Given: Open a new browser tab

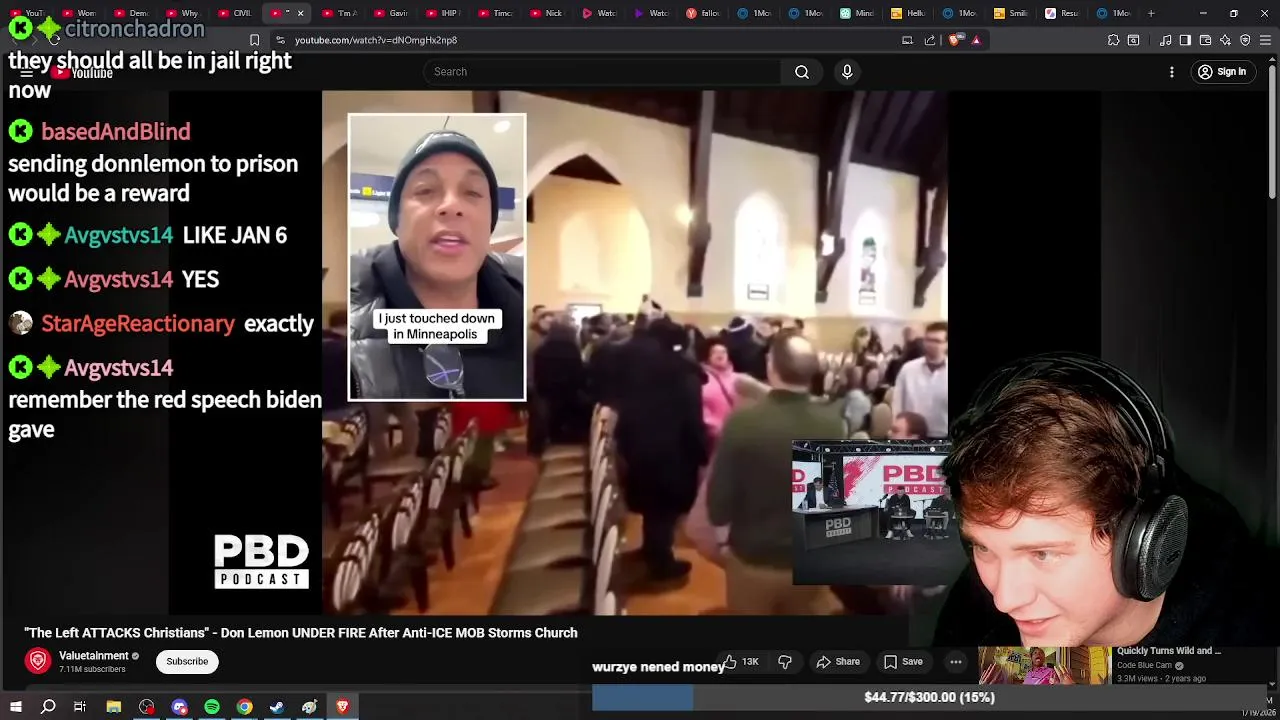Looking at the screenshot, I should [1151, 13].
